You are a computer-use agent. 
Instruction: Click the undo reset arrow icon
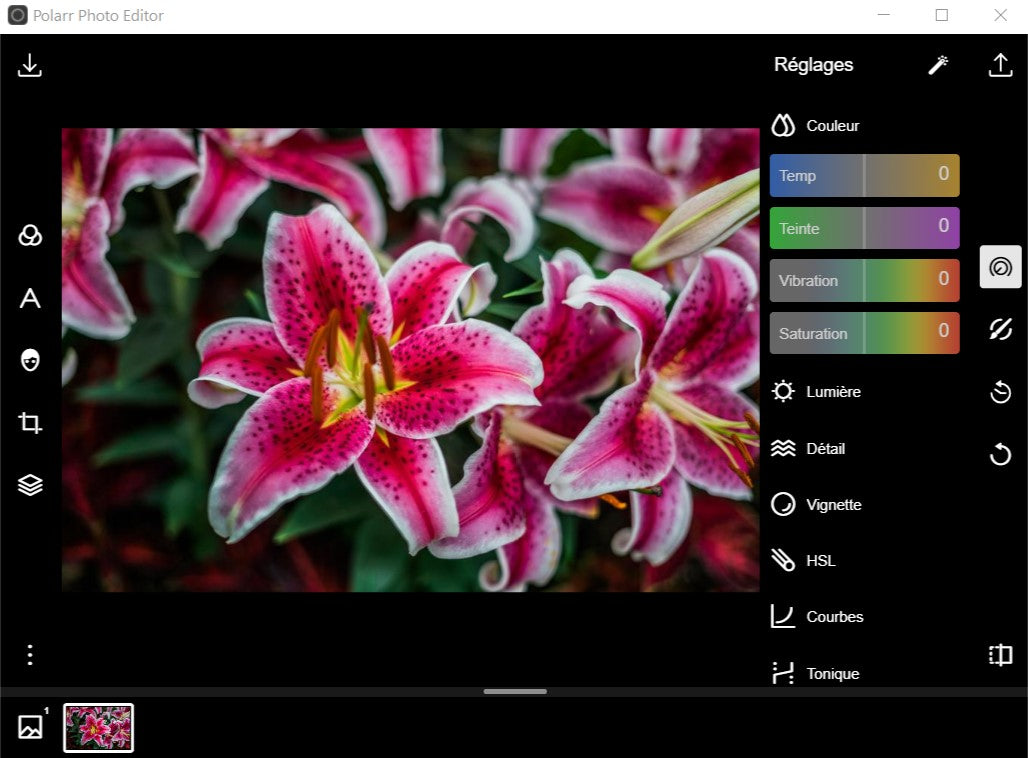(1000, 455)
